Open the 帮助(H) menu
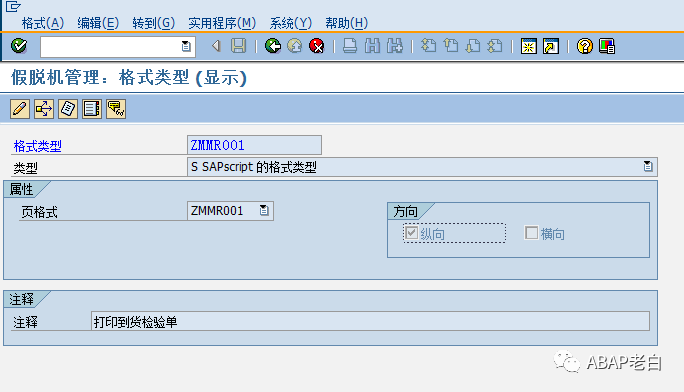 click(x=346, y=23)
